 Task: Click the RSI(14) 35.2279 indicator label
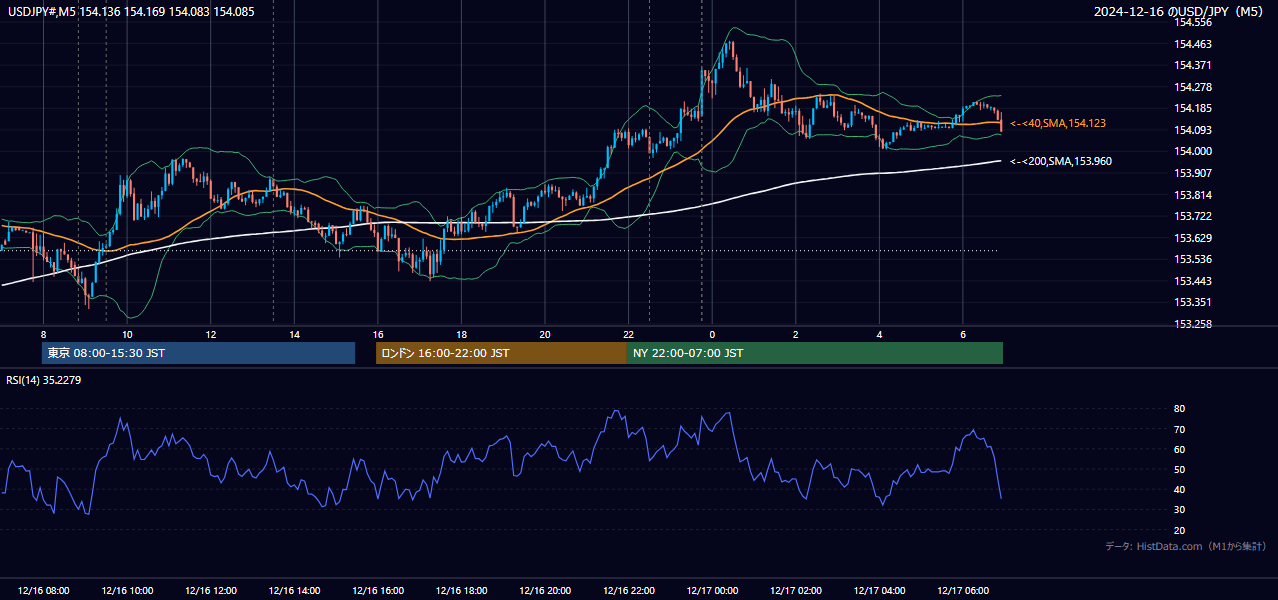[44, 380]
